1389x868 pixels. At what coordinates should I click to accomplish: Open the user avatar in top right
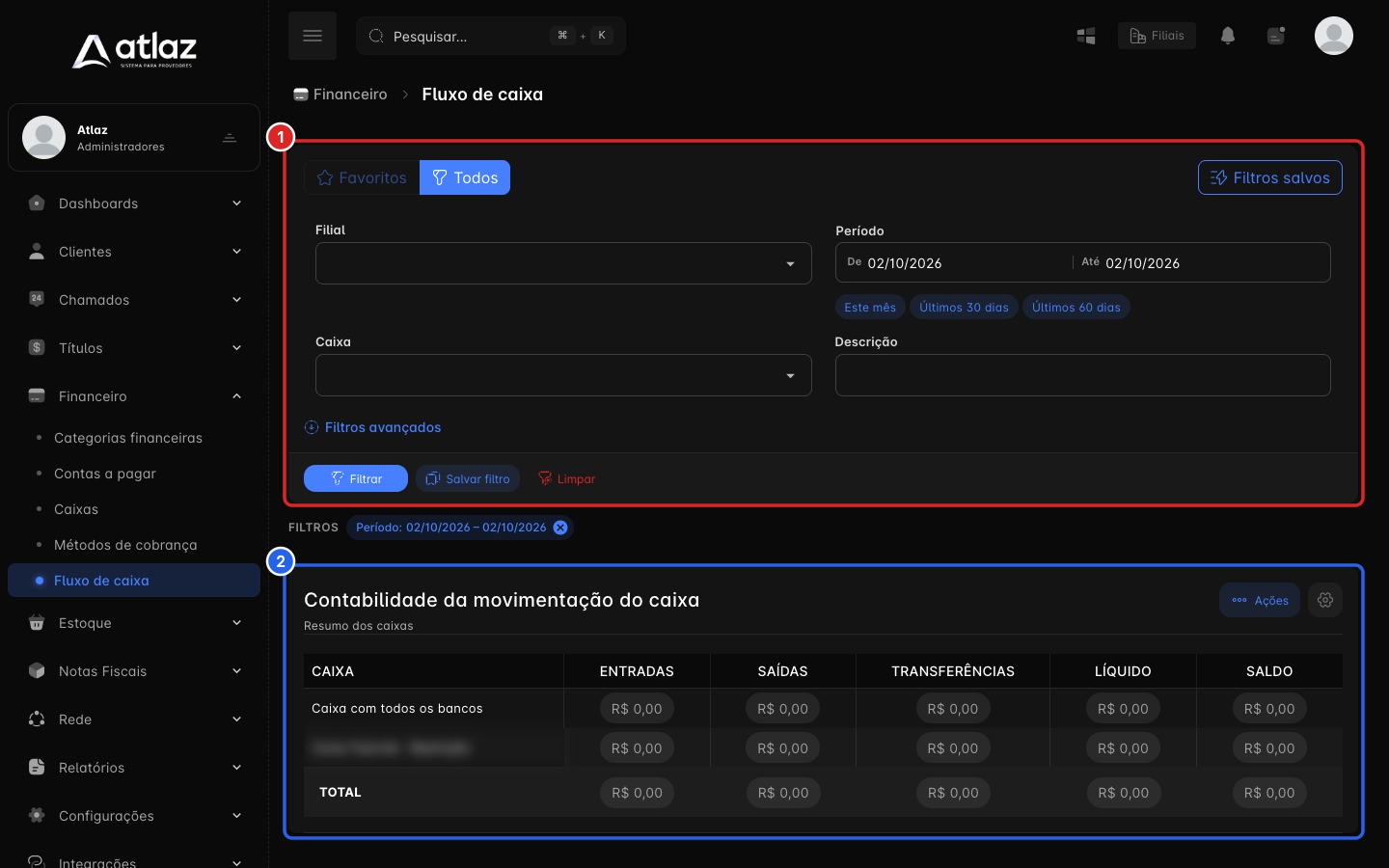coord(1334,36)
